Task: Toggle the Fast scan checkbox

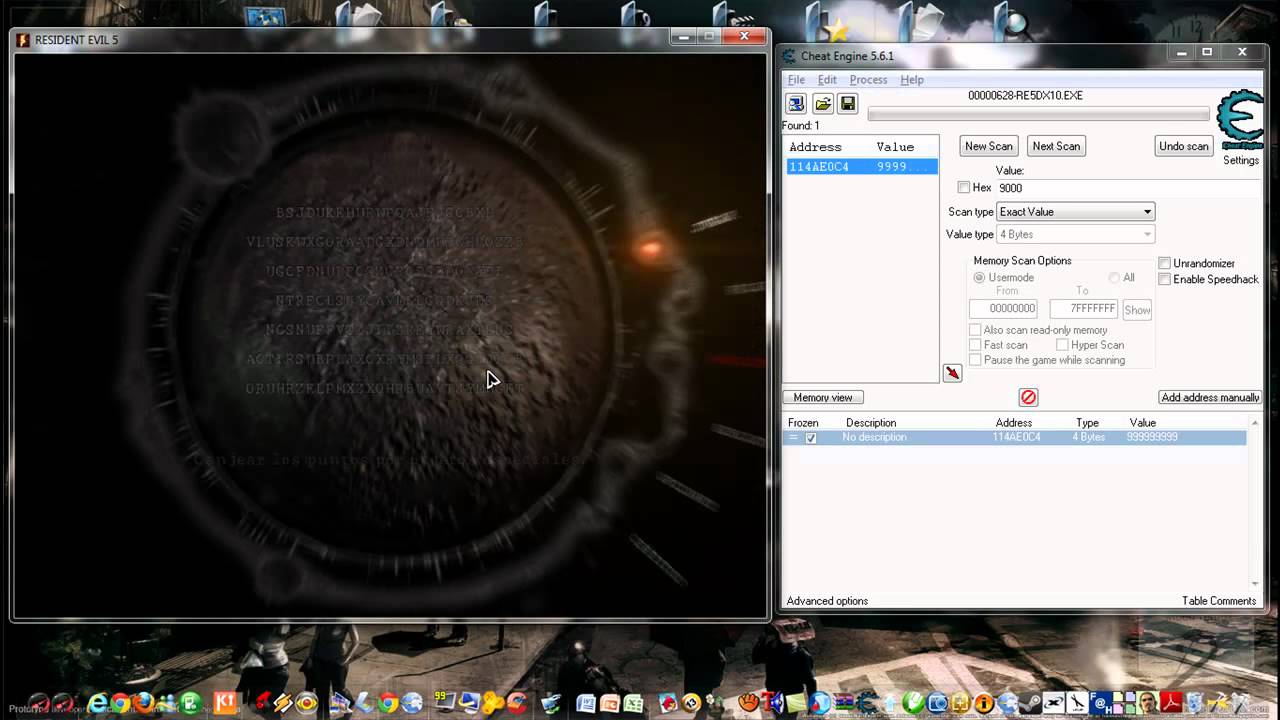Action: click(975, 345)
